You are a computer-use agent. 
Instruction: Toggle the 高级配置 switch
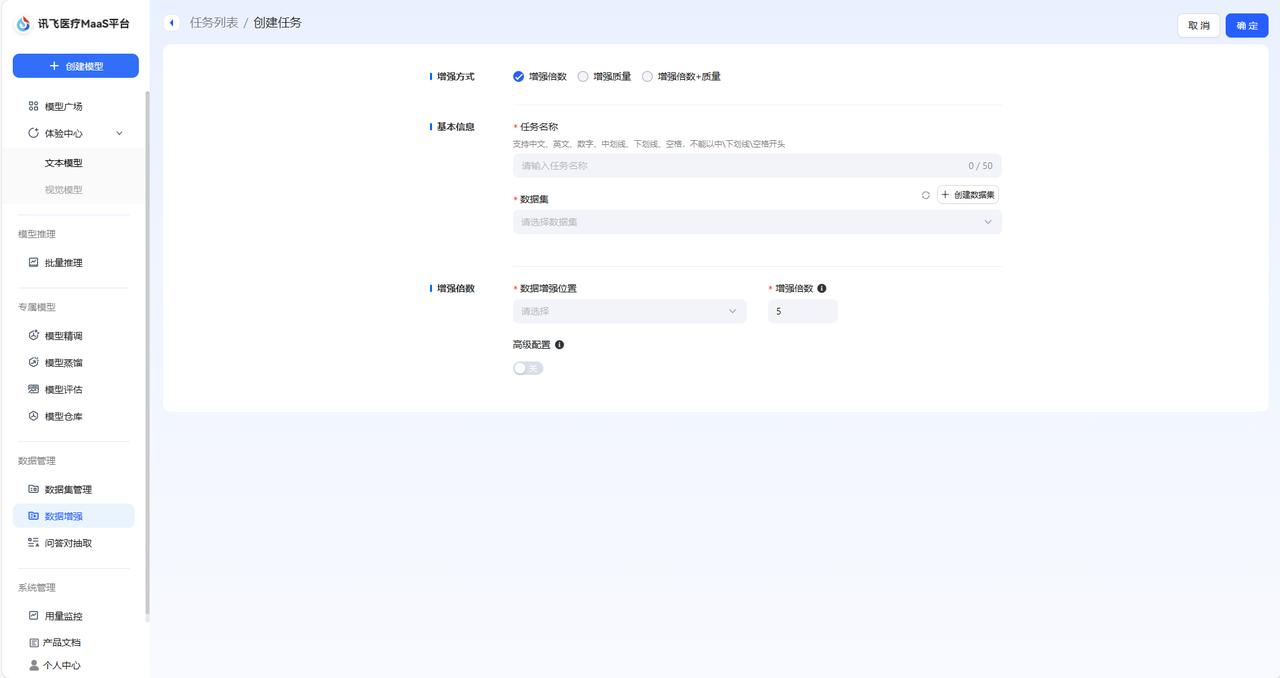[528, 368]
